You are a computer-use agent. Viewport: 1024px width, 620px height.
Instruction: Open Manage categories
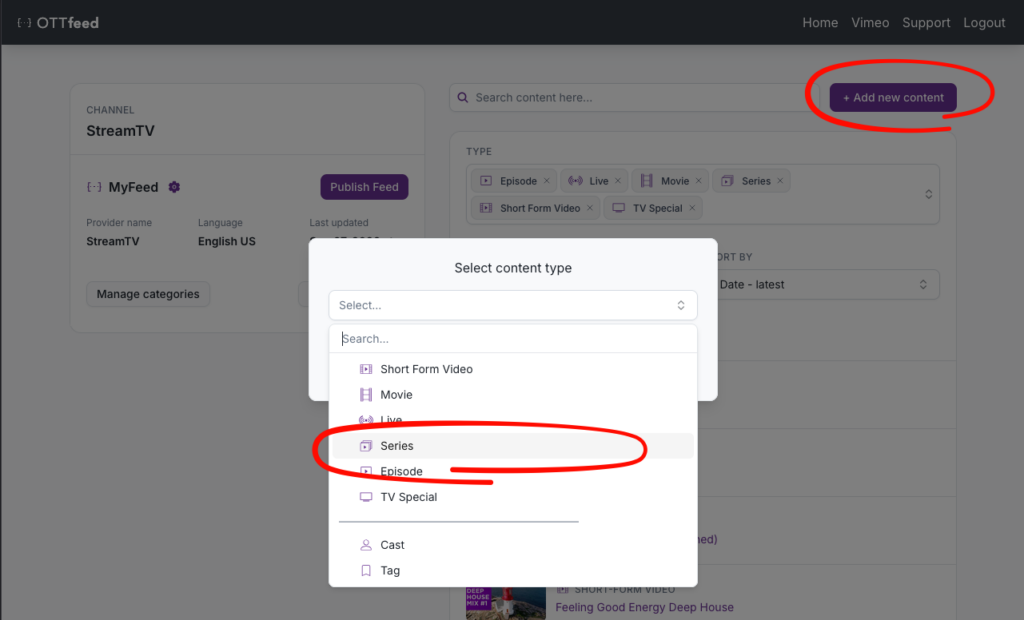coord(148,294)
